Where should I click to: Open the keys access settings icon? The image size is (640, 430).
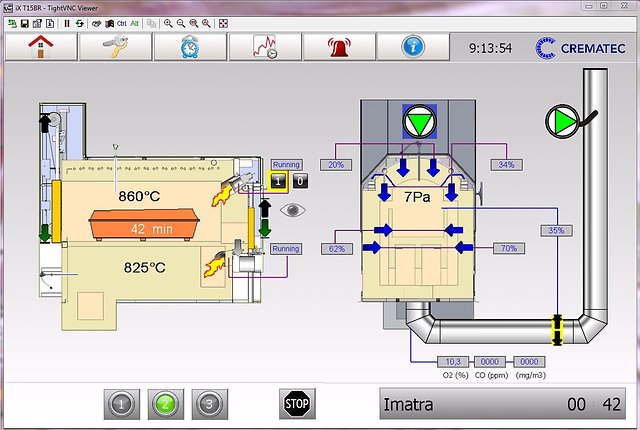pyautogui.click(x=116, y=47)
